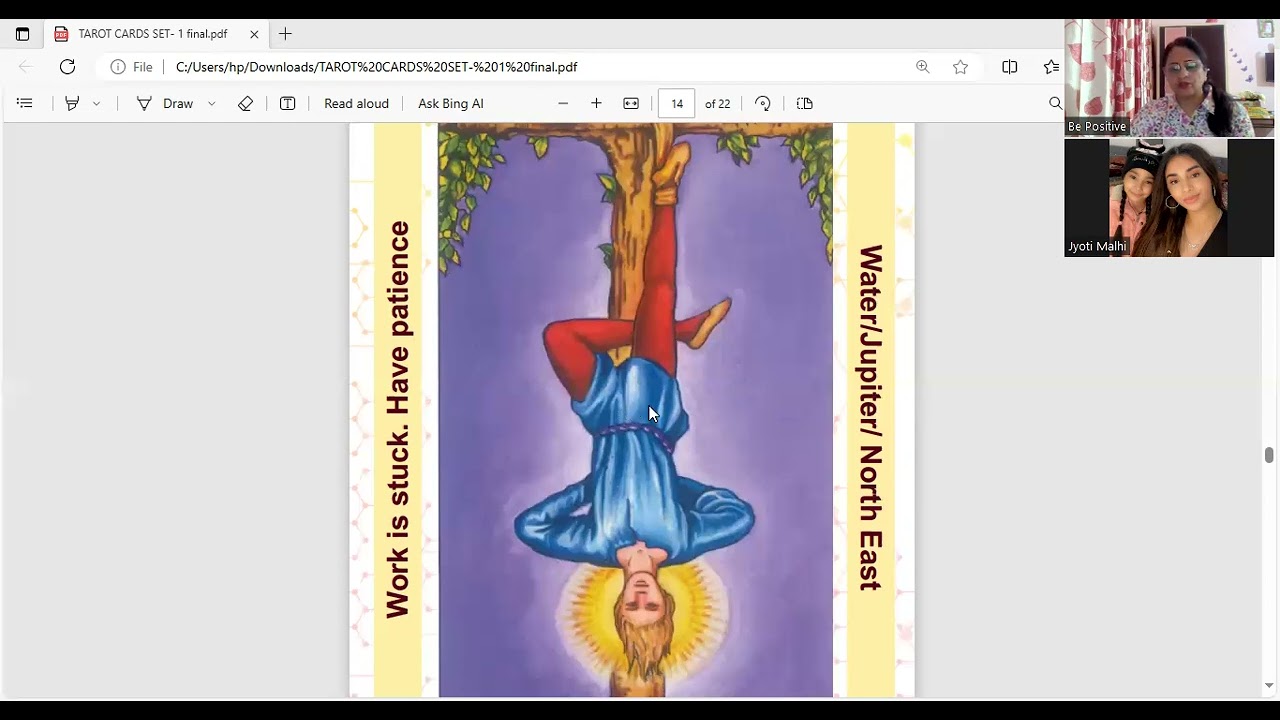
Task: Close the TAROT CARDS SET tab
Action: [254, 34]
